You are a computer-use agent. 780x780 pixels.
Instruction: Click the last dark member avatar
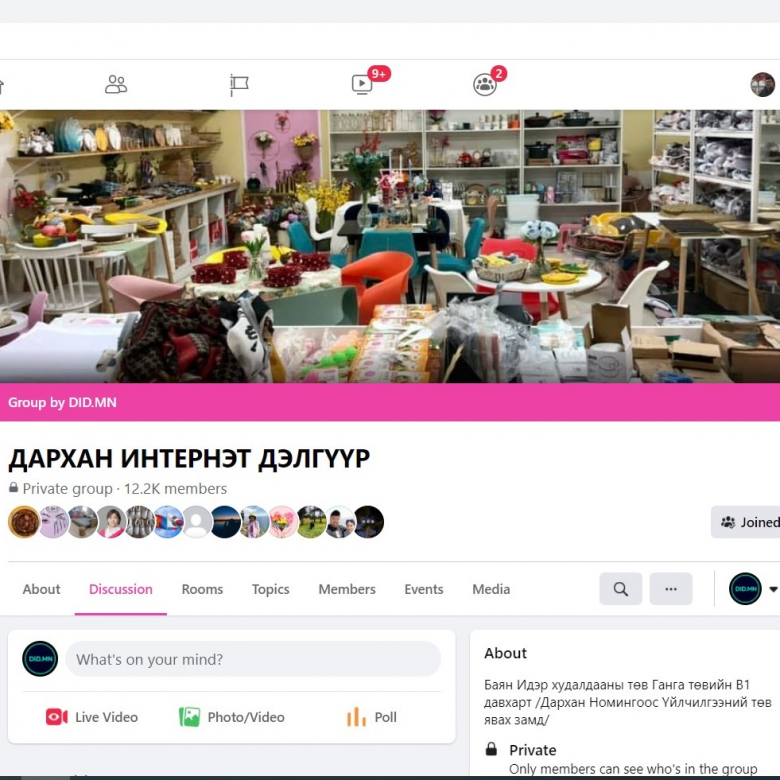369,522
